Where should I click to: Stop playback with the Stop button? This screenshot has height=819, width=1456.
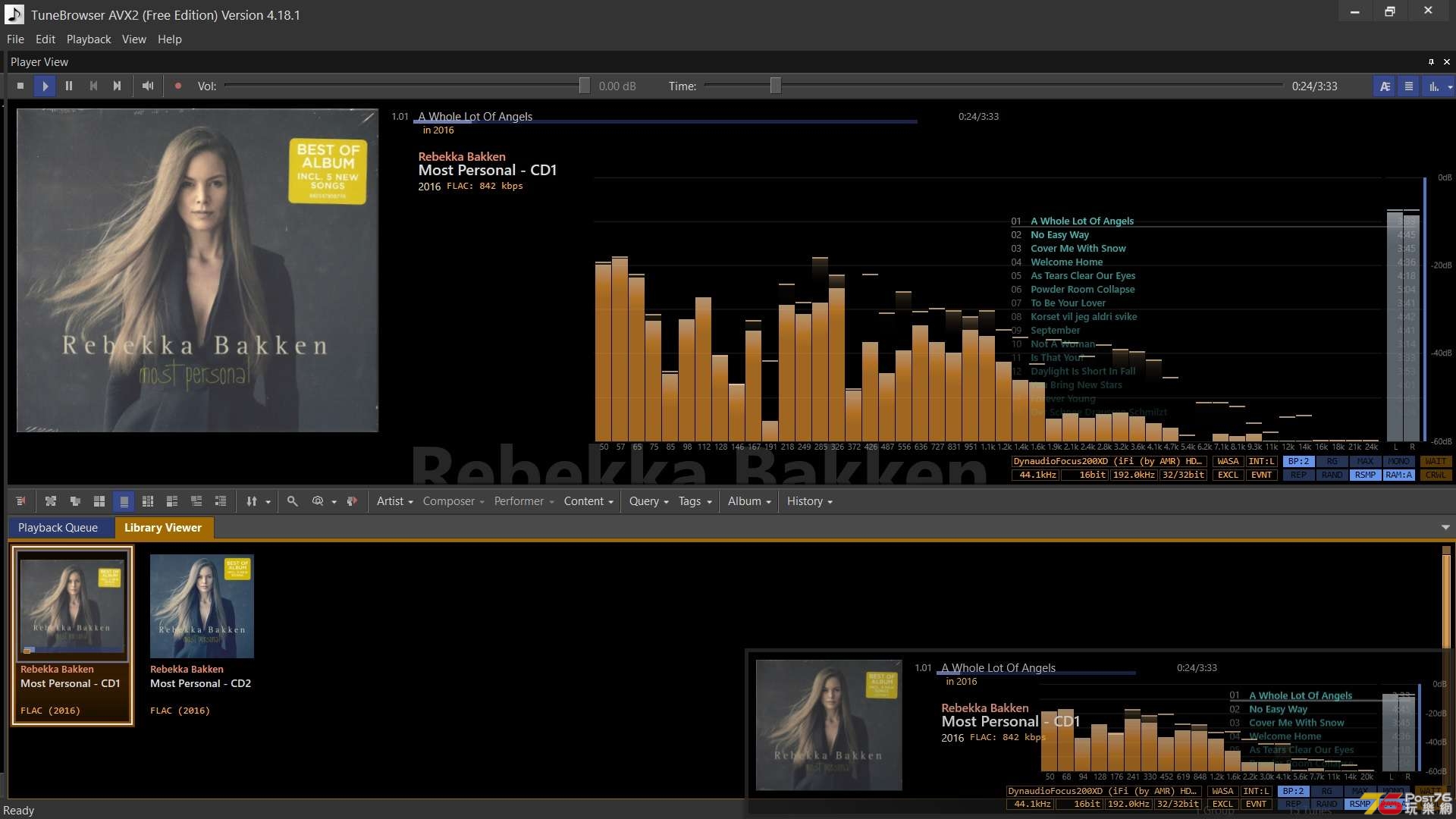(x=20, y=86)
